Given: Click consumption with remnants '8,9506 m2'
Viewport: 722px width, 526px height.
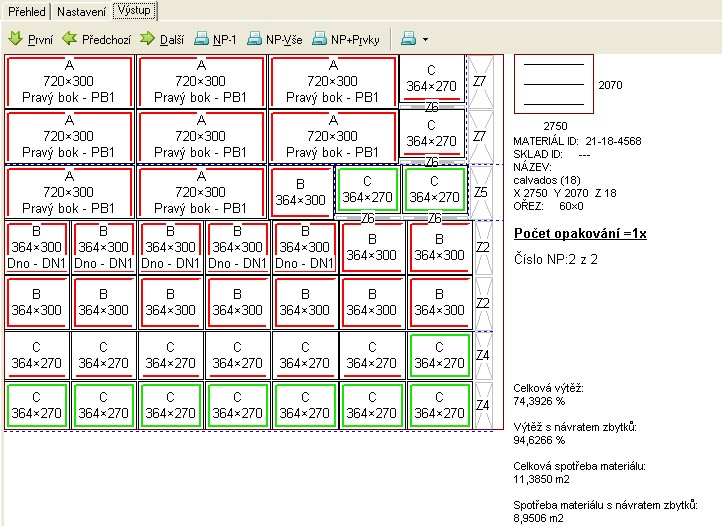Looking at the screenshot, I should (538, 519).
